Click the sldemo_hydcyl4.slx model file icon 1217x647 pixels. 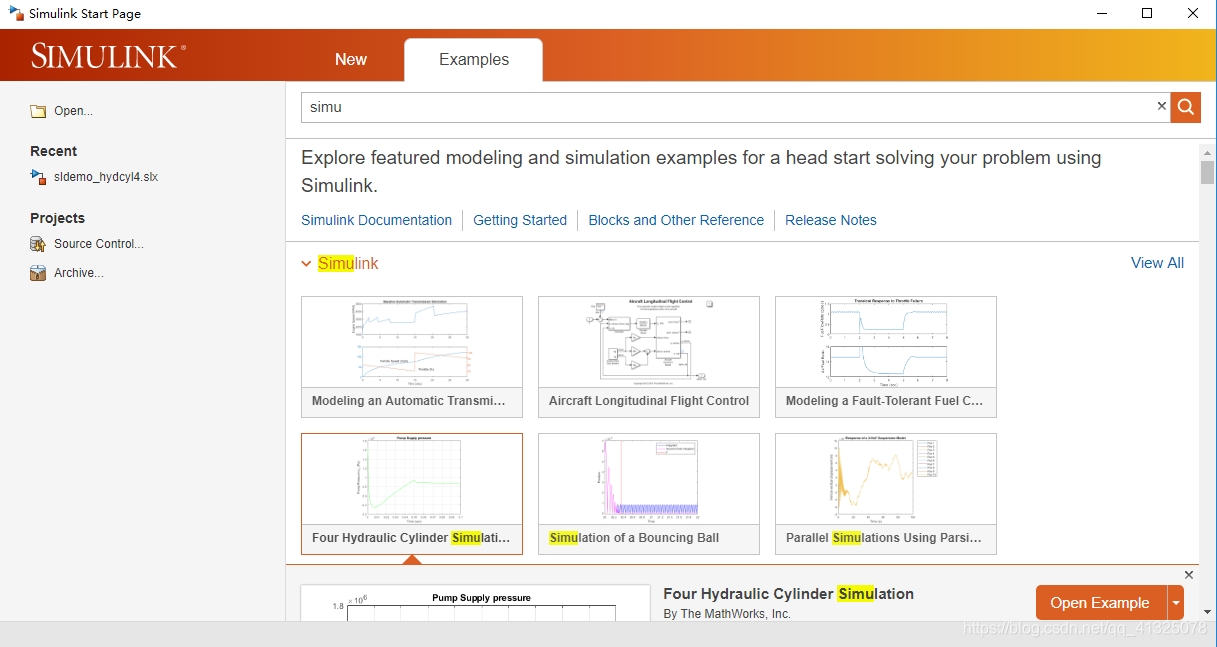click(x=38, y=177)
